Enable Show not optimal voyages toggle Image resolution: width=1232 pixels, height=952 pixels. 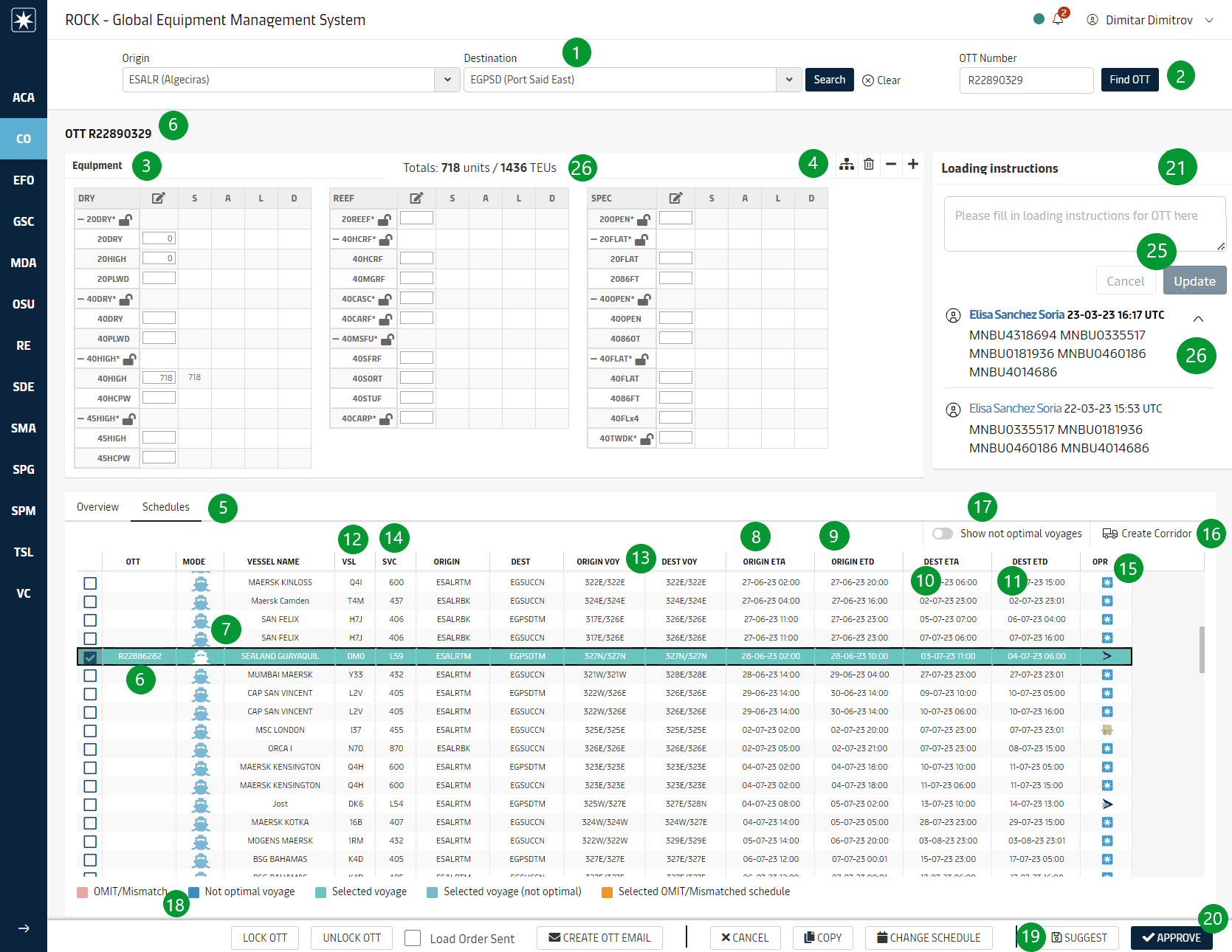[942, 534]
